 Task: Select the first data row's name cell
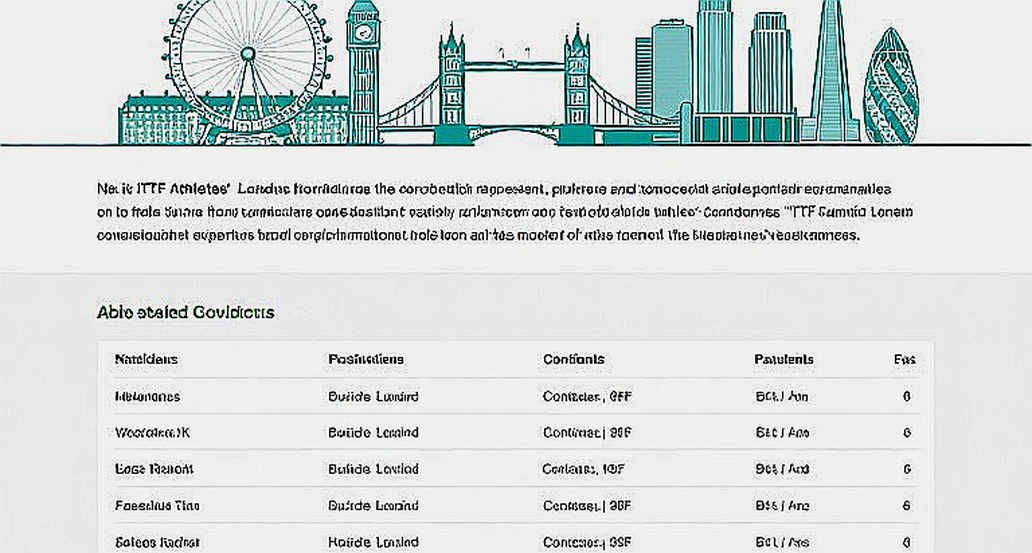[x=147, y=397]
